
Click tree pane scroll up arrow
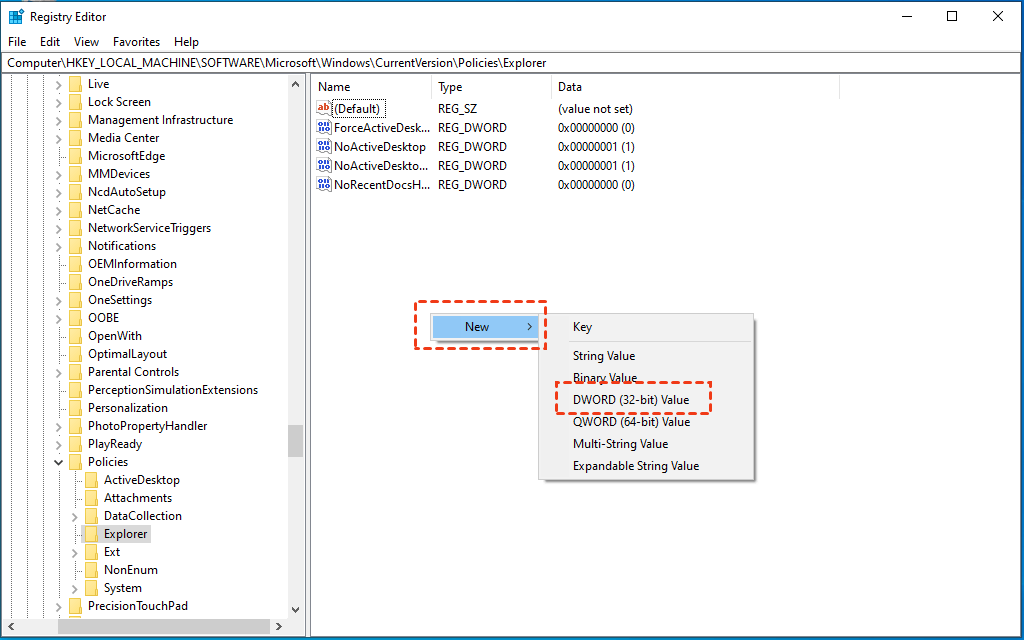[295, 84]
